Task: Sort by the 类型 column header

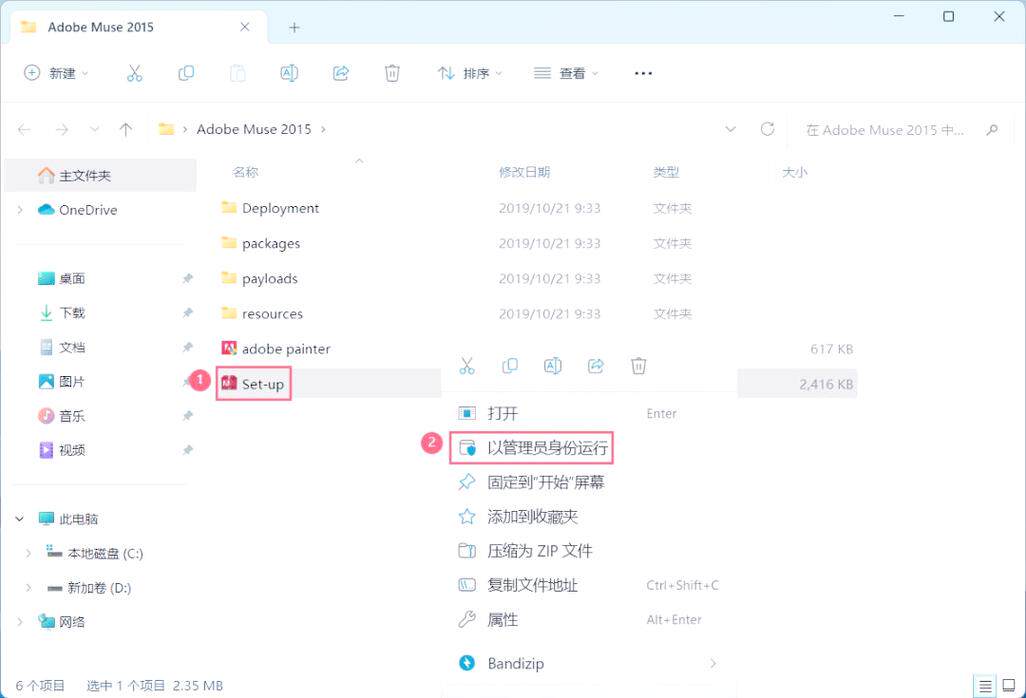Action: pyautogui.click(x=666, y=172)
